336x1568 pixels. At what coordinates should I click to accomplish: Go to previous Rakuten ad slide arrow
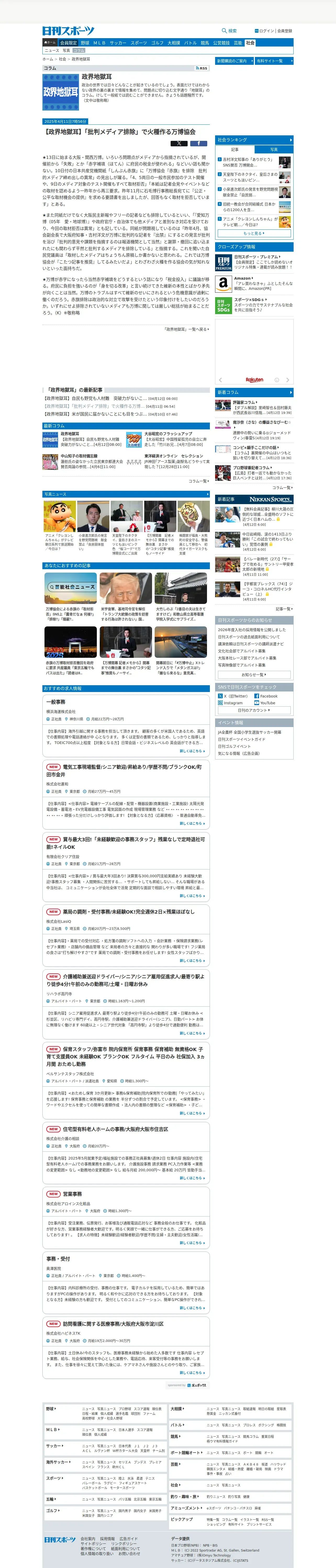click(220, 379)
